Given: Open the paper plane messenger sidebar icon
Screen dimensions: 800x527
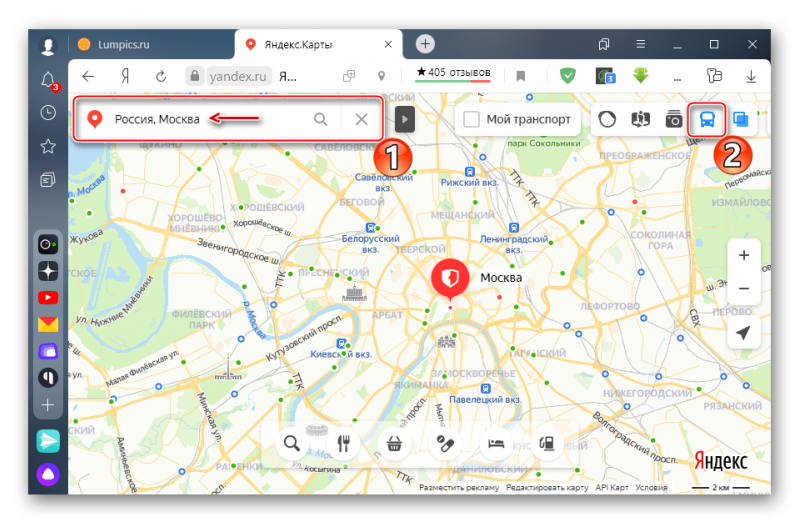Looking at the screenshot, I should click(48, 441).
